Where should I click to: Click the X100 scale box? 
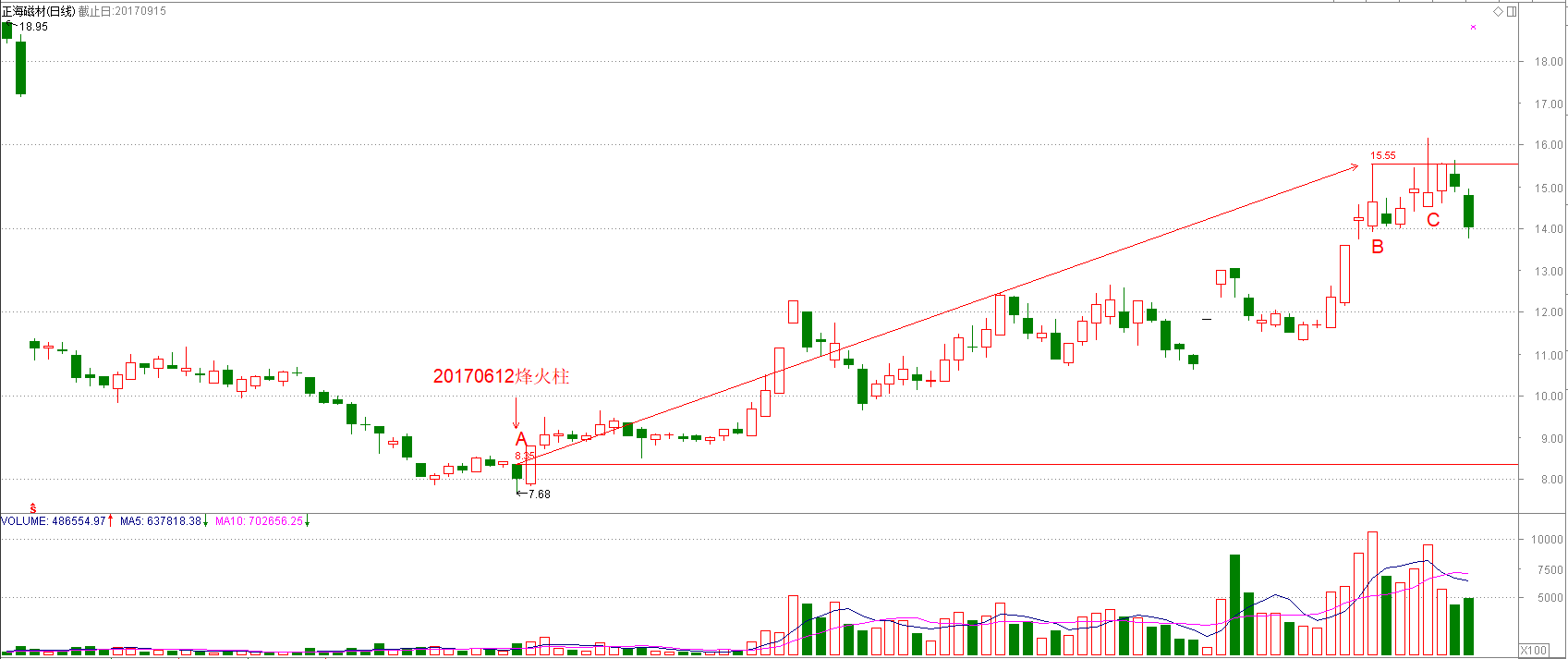pos(1534,651)
